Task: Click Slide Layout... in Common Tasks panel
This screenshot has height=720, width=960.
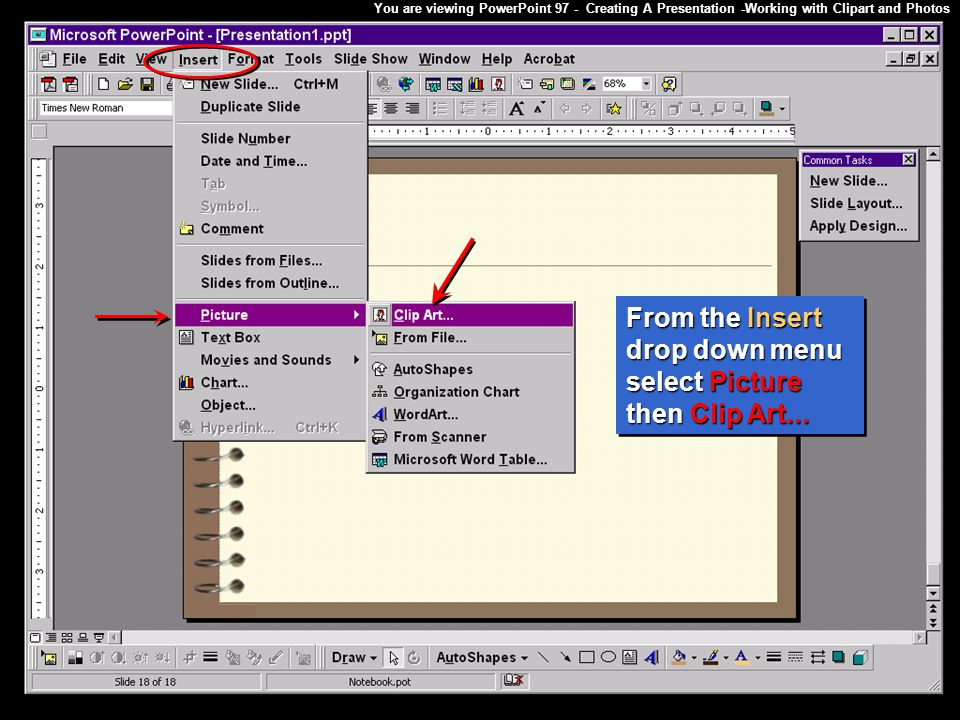Action: tap(856, 203)
